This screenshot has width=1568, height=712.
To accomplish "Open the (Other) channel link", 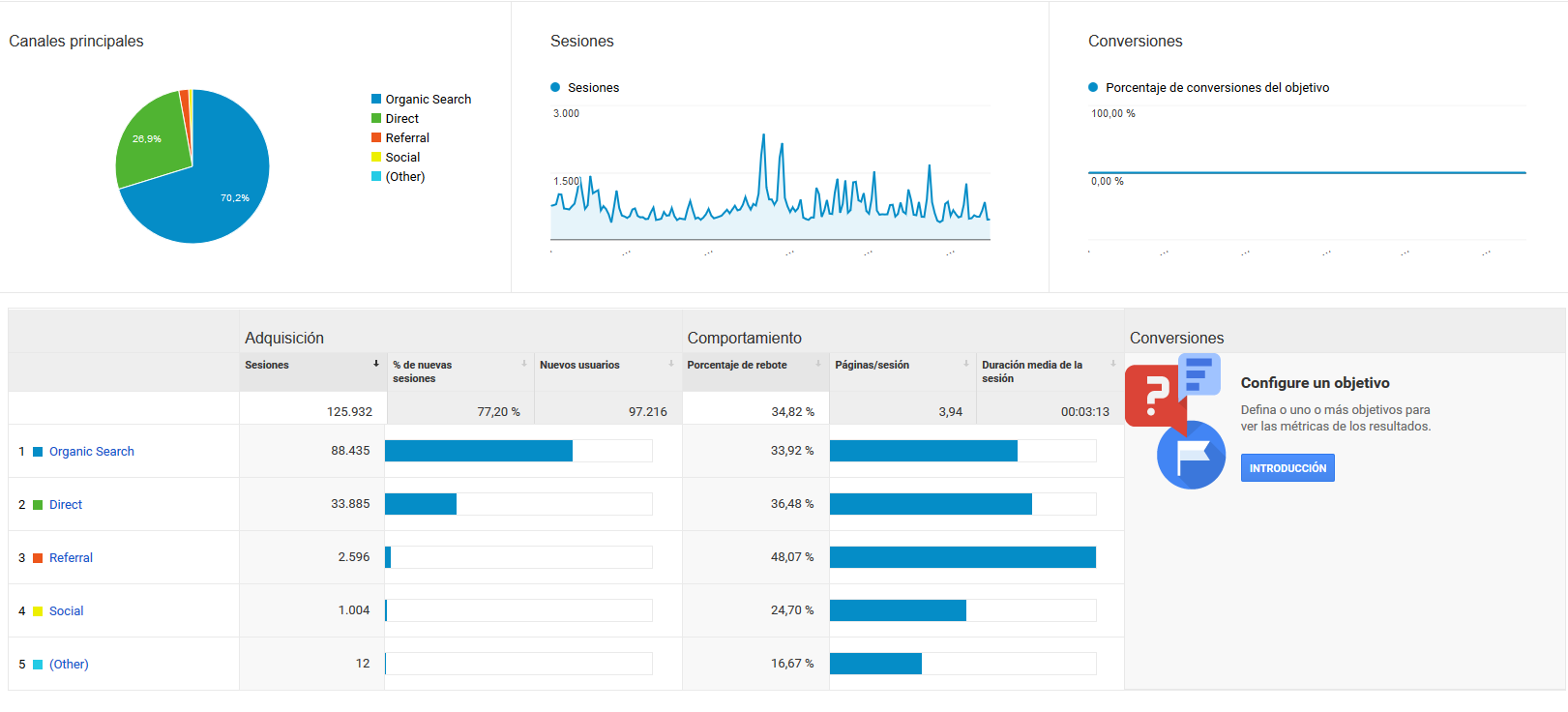I will (x=69, y=665).
